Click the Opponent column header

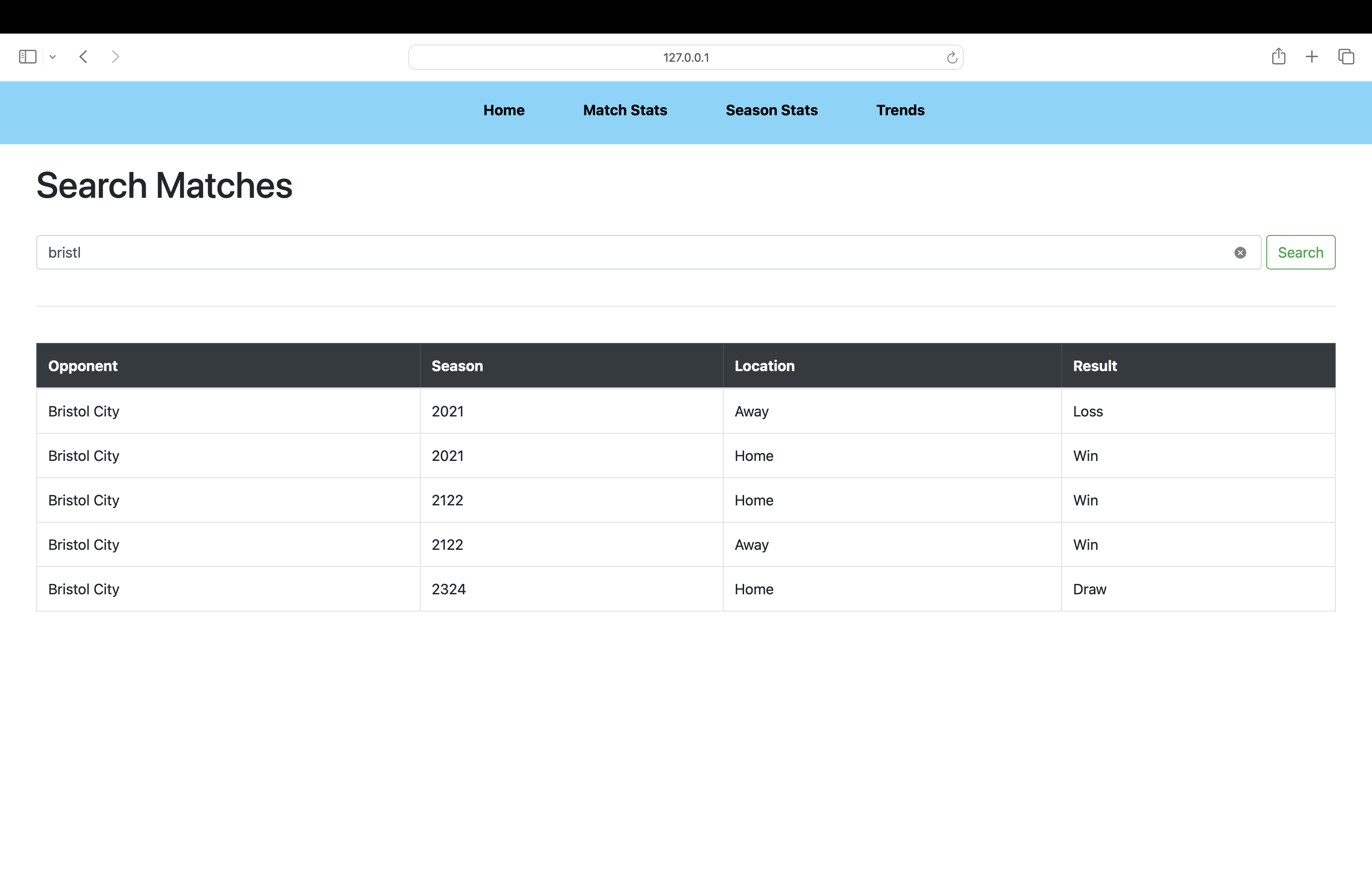click(83, 366)
